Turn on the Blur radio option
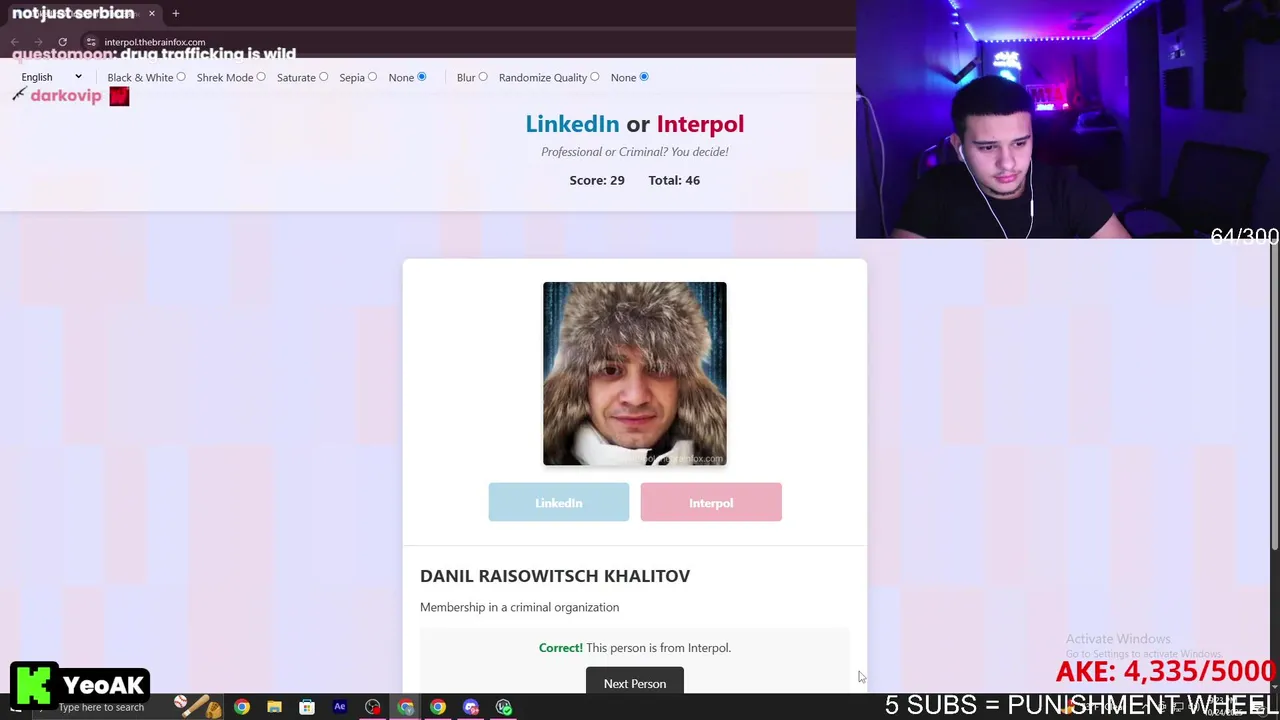 coord(483,77)
